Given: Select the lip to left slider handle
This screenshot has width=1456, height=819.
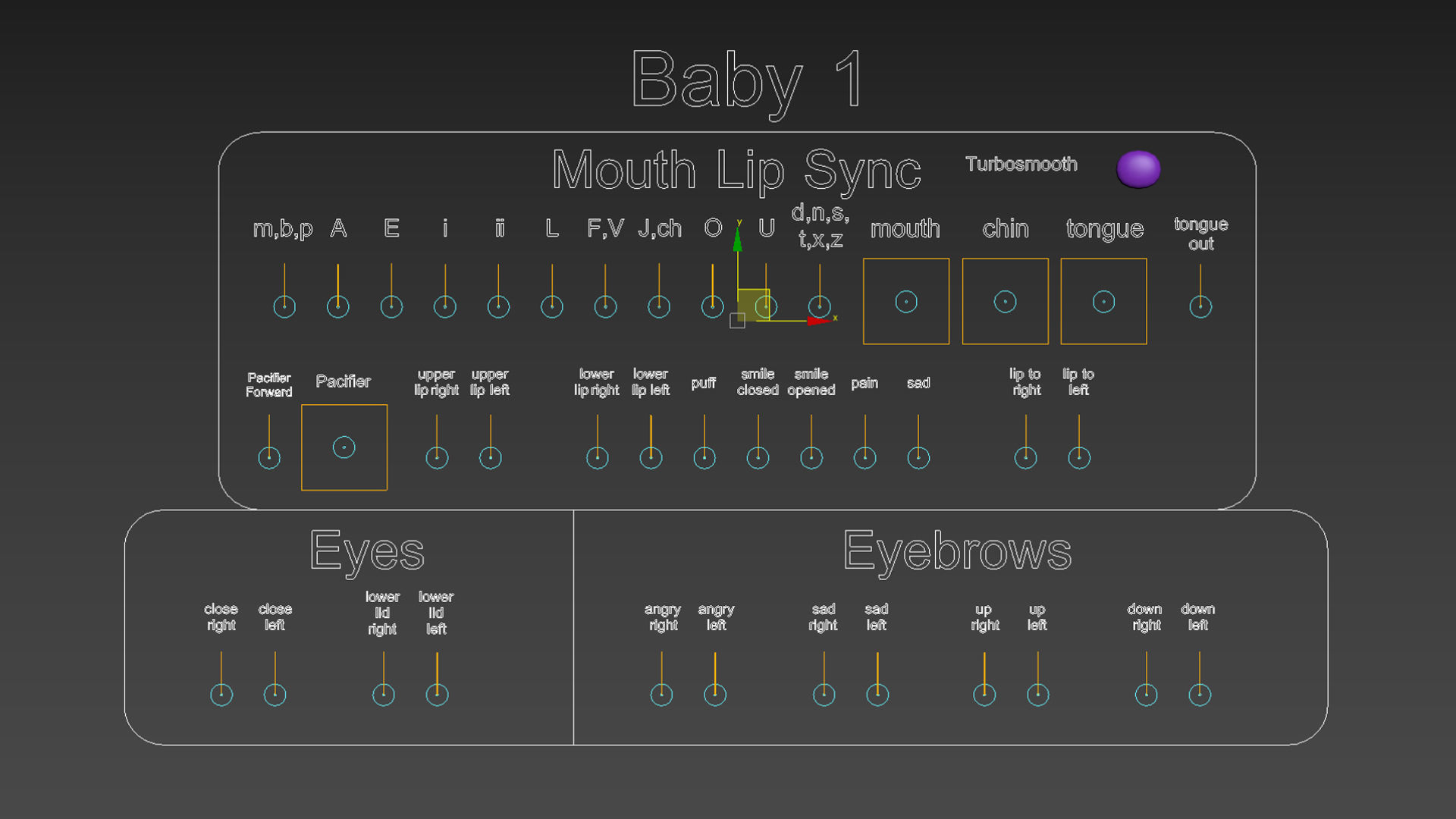Looking at the screenshot, I should point(1079,458).
